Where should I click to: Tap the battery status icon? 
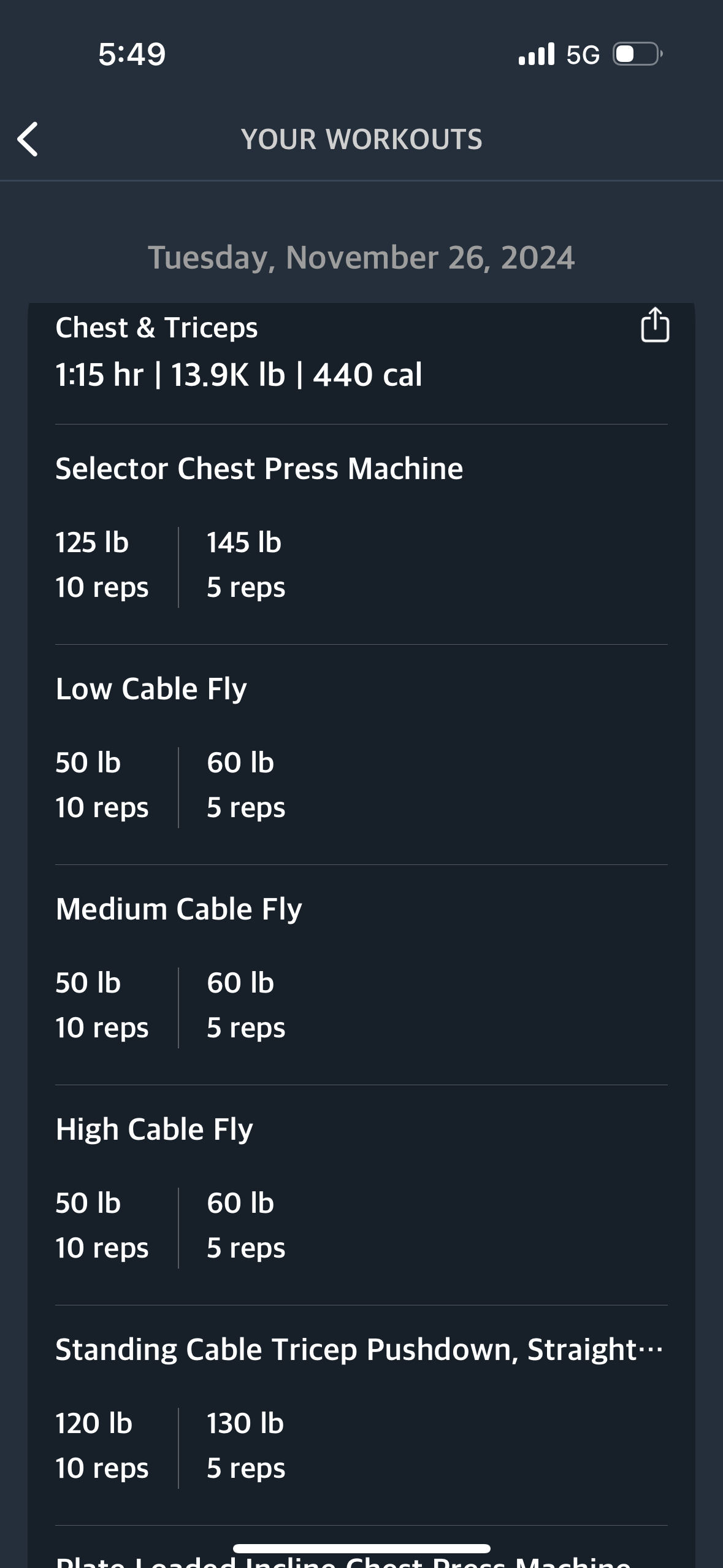[x=637, y=54]
